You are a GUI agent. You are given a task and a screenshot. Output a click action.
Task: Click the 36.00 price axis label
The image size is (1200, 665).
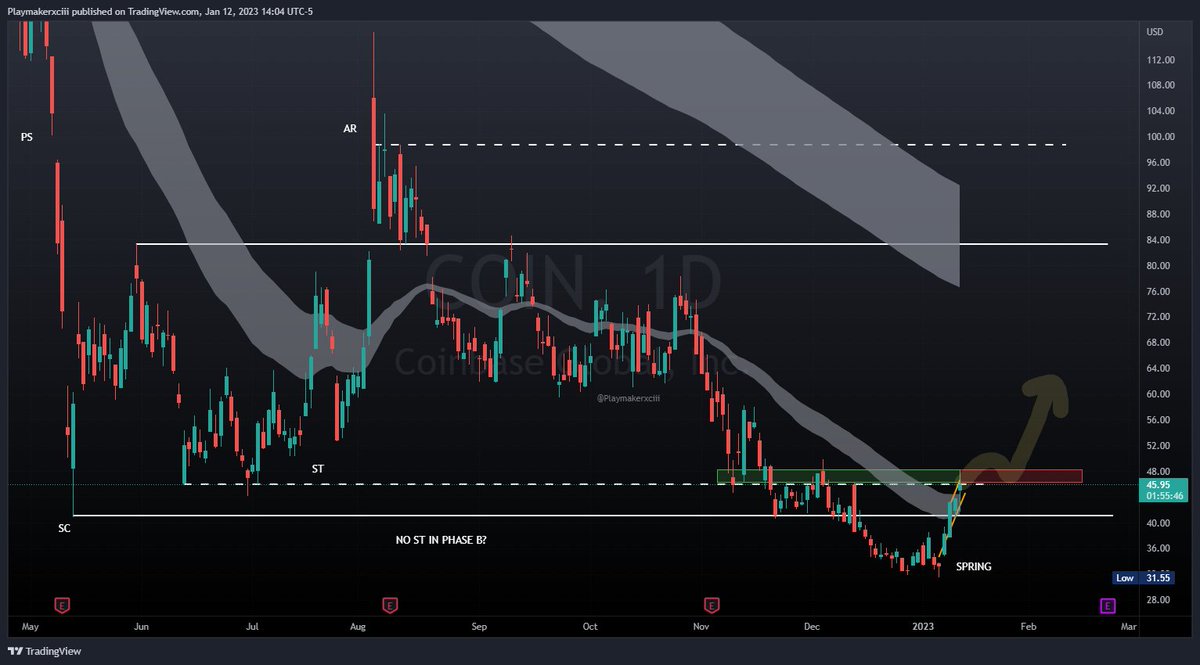tap(1158, 549)
